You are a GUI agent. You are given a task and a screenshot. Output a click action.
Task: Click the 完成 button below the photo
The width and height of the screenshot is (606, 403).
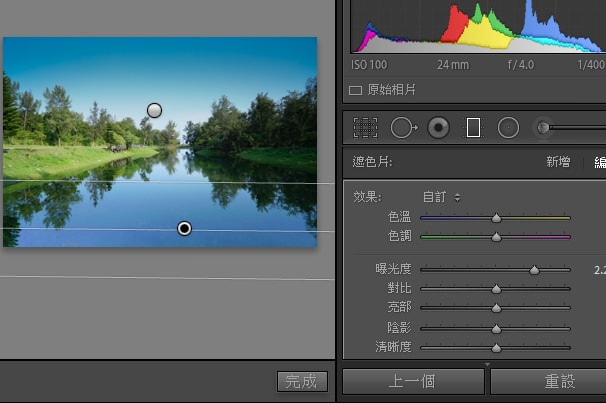[x=301, y=381]
